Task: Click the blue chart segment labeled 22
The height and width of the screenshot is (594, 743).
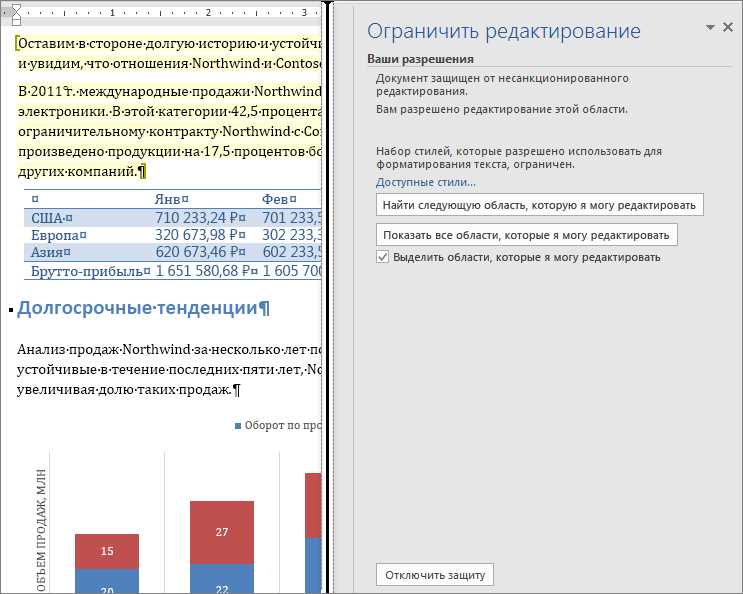Action: pyautogui.click(x=222, y=579)
